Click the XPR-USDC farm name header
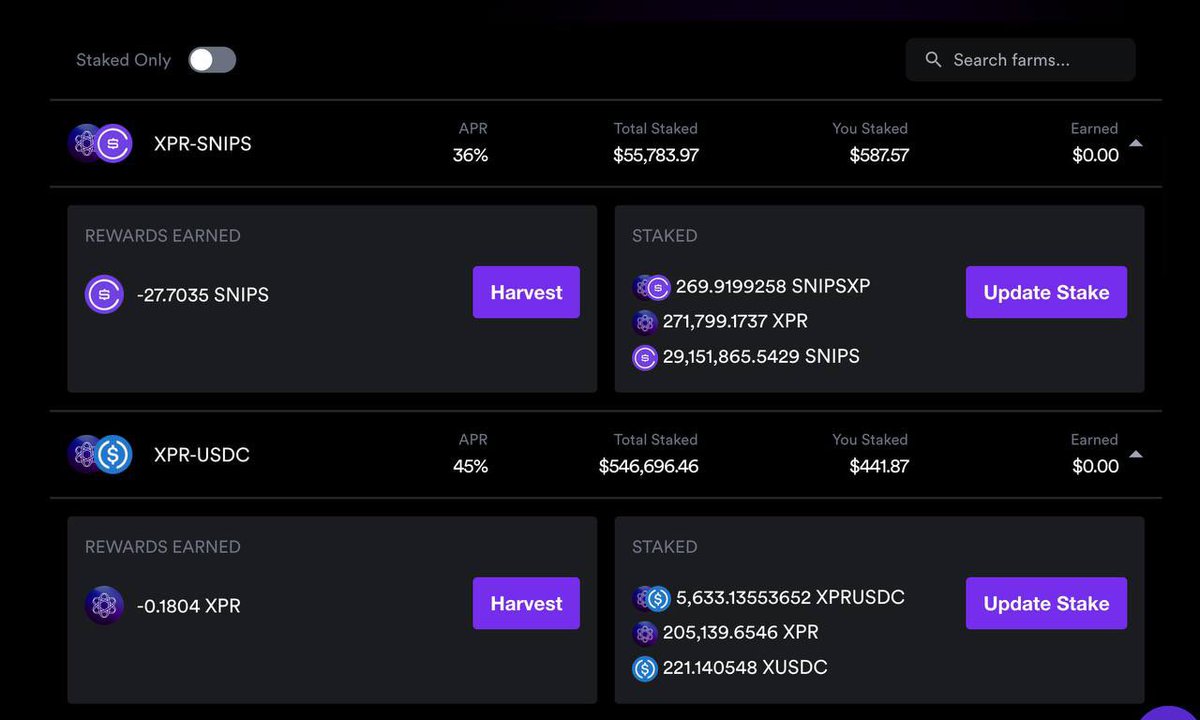Viewport: 1200px width, 720px height. (202, 455)
